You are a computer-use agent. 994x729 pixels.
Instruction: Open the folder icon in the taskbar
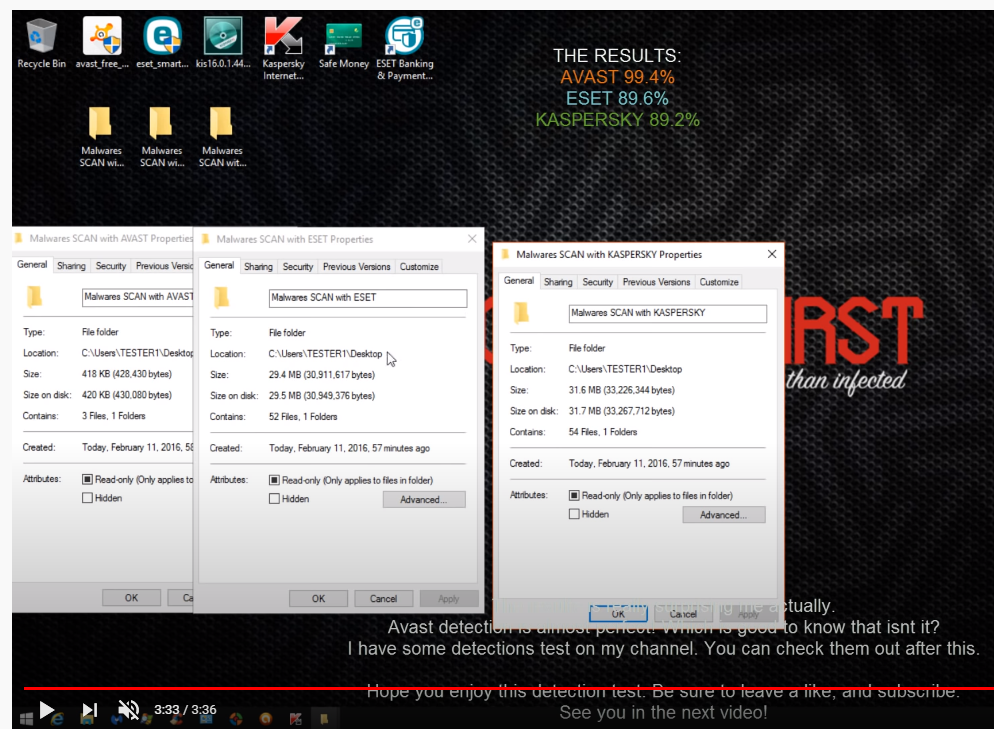point(324,719)
